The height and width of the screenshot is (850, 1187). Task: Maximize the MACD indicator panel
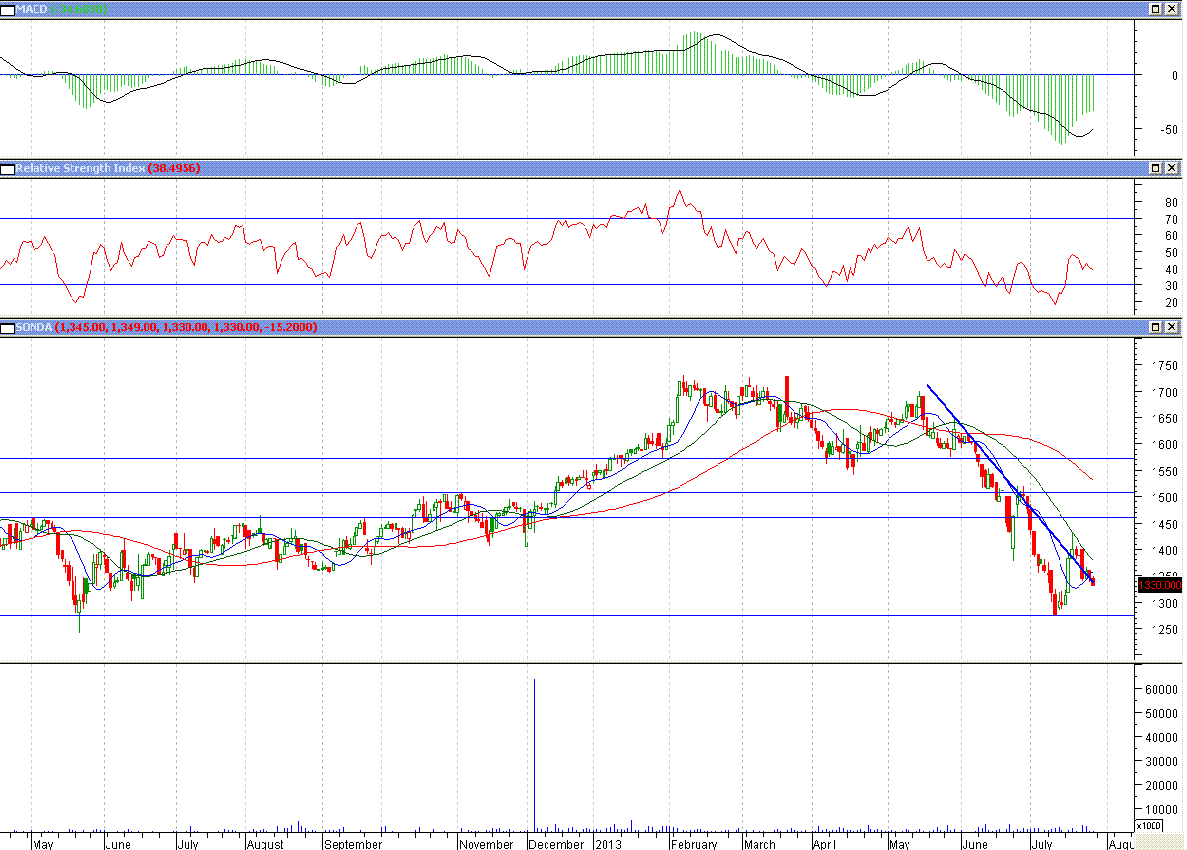click(x=1154, y=9)
